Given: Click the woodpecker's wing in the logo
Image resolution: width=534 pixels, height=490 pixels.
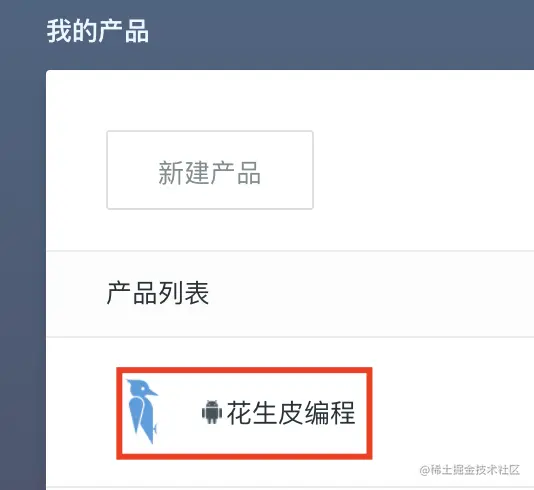Looking at the screenshot, I should point(137,416).
